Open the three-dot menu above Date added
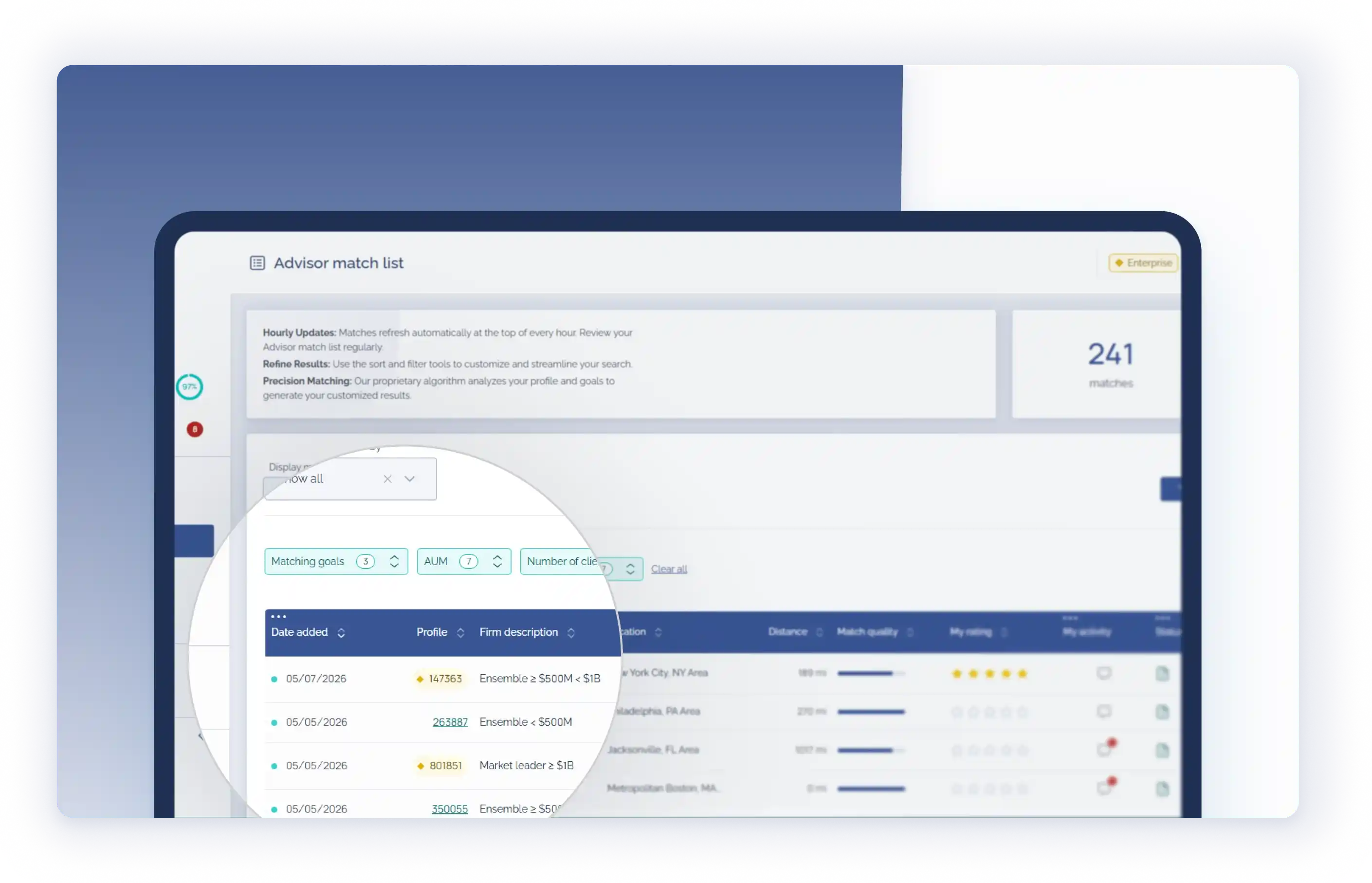1372x883 pixels. (278, 617)
